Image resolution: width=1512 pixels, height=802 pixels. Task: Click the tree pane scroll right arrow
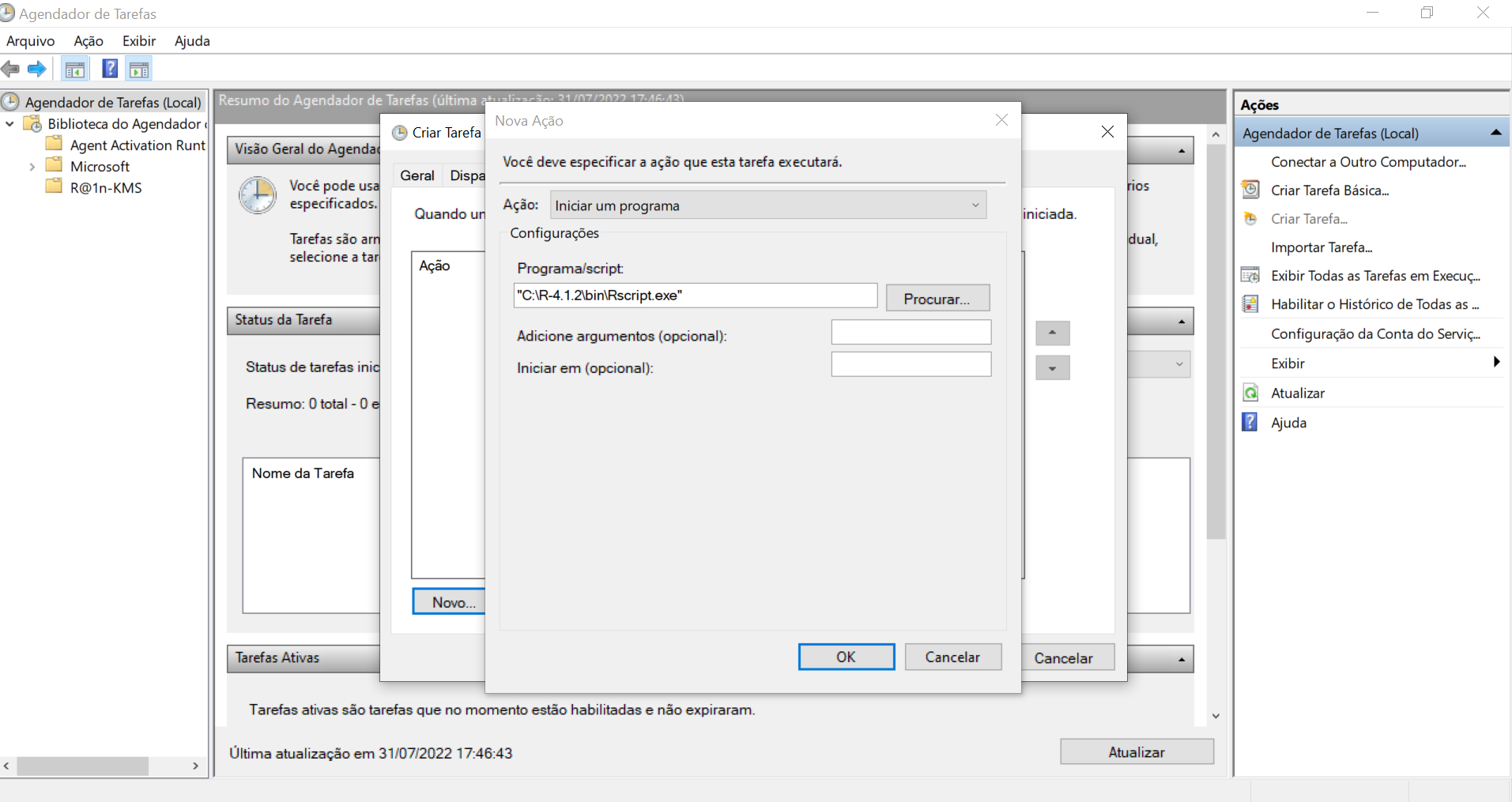click(195, 766)
